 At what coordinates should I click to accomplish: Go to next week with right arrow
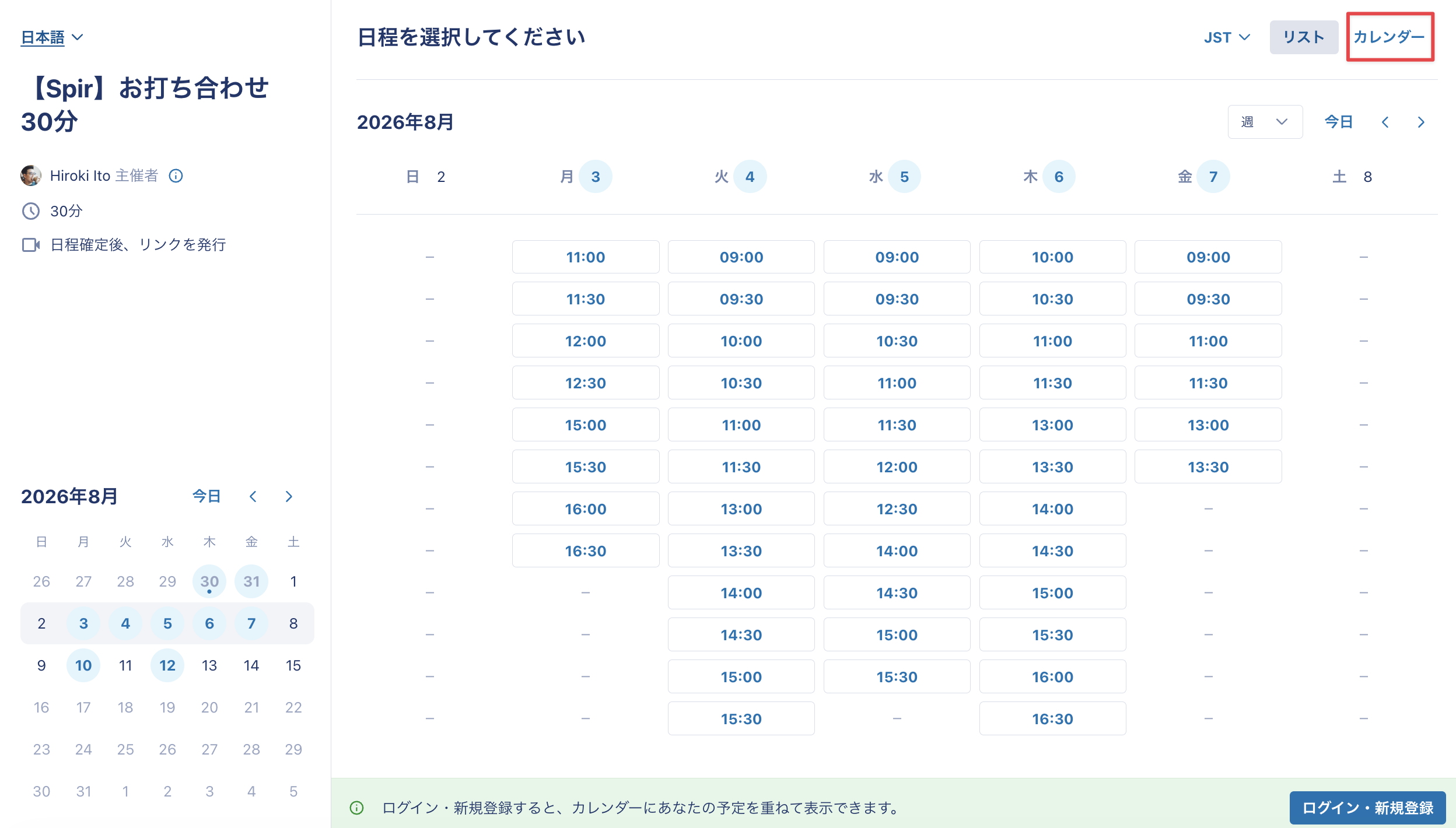tap(1421, 122)
